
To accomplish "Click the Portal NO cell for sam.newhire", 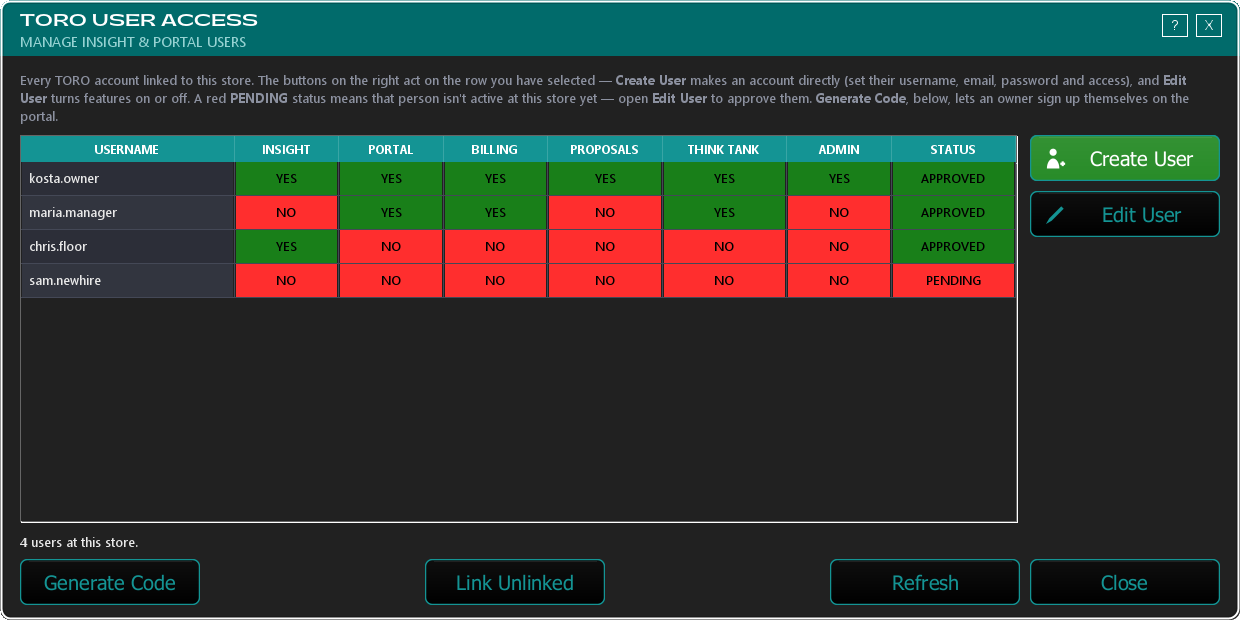I will pos(391,281).
